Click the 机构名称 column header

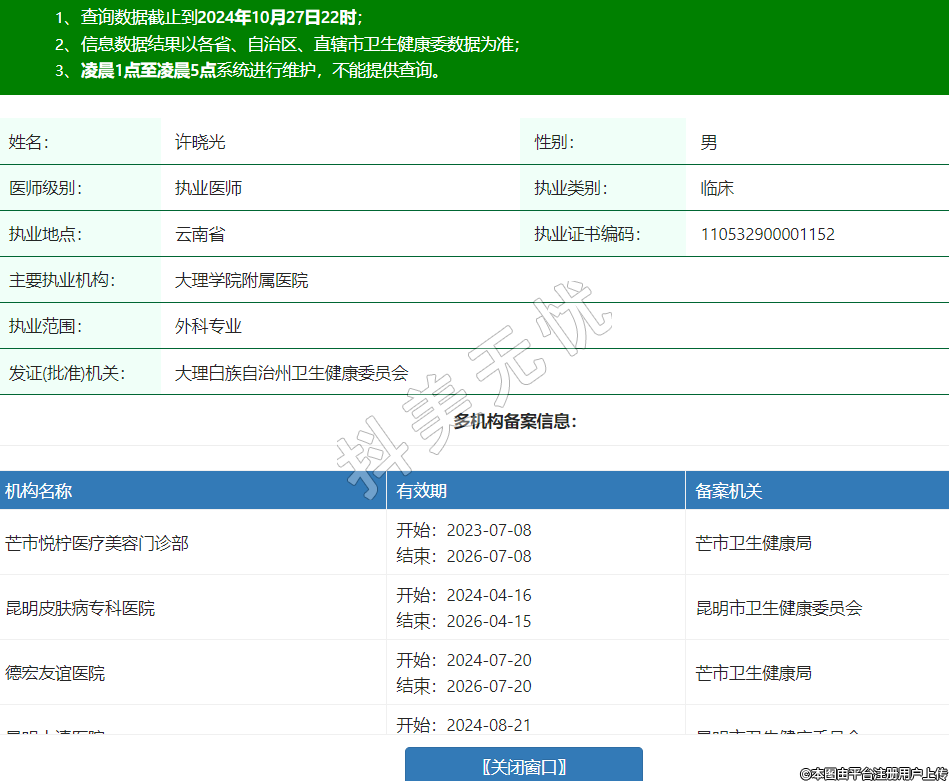39,491
